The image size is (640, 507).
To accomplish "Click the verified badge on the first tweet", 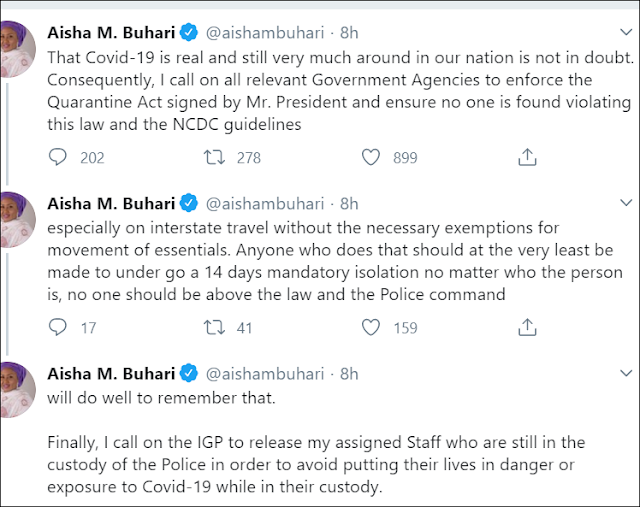I will [x=188, y=33].
